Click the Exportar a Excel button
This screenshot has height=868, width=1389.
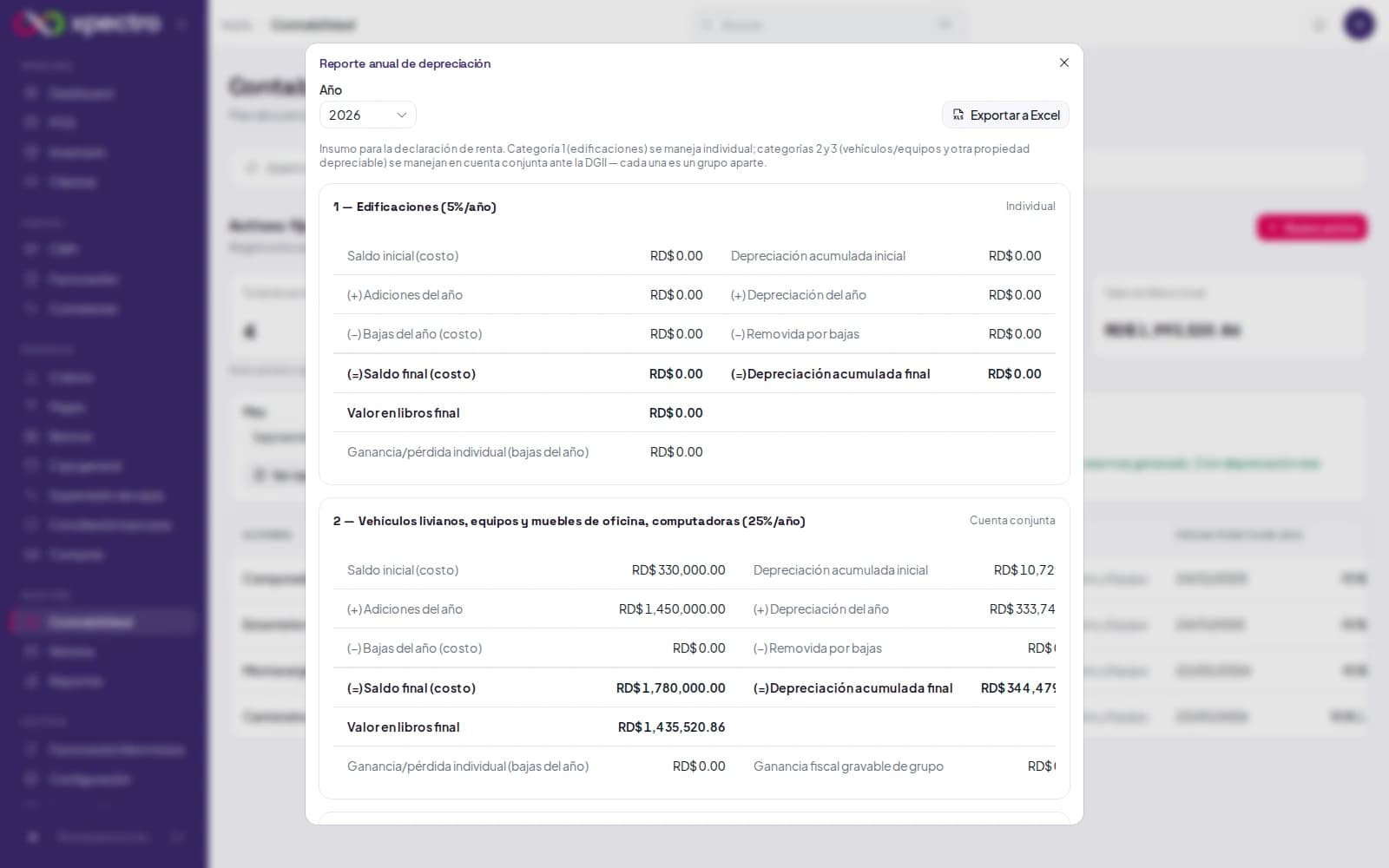click(1005, 115)
